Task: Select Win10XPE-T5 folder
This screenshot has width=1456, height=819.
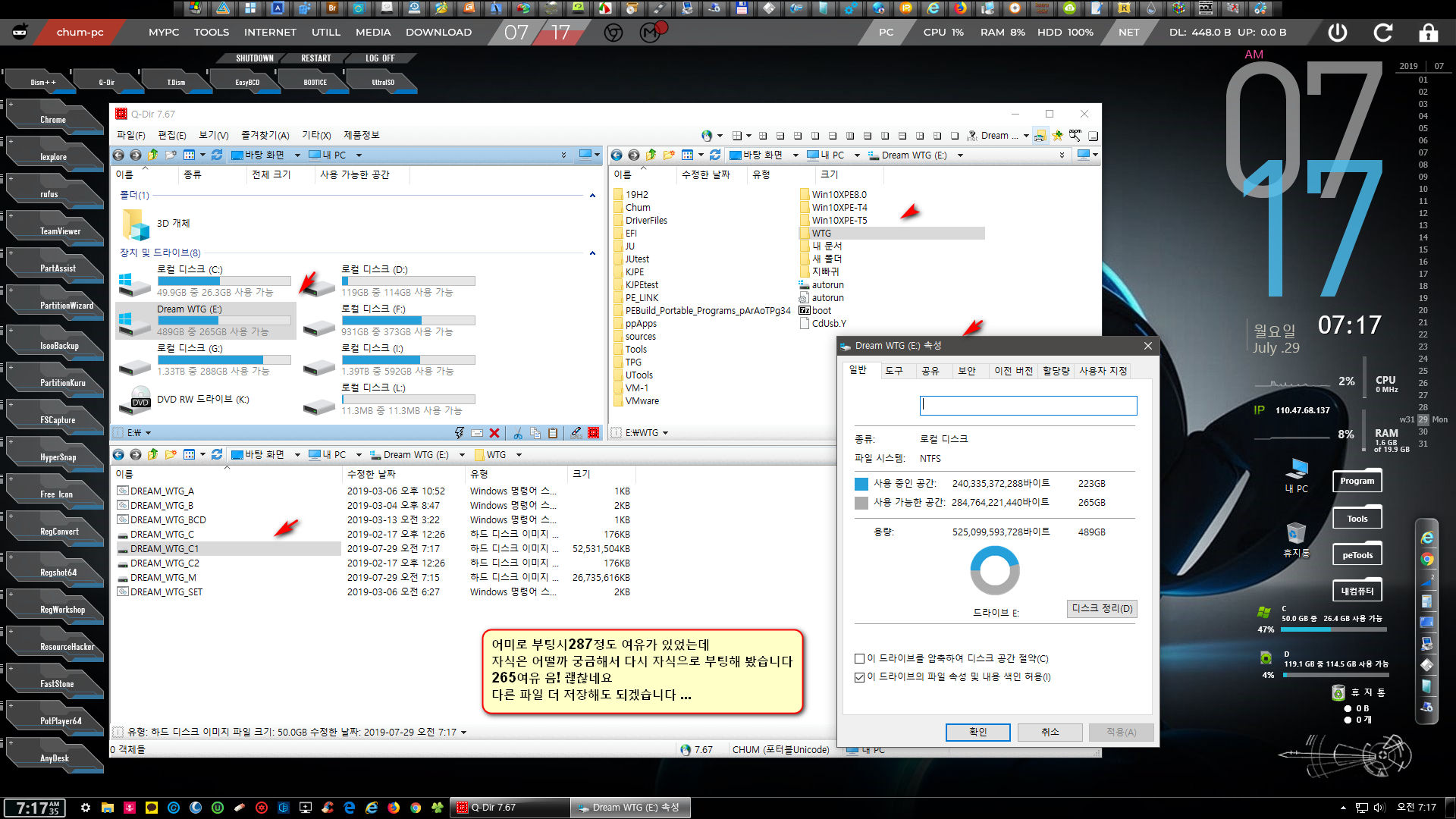Action: [x=833, y=220]
